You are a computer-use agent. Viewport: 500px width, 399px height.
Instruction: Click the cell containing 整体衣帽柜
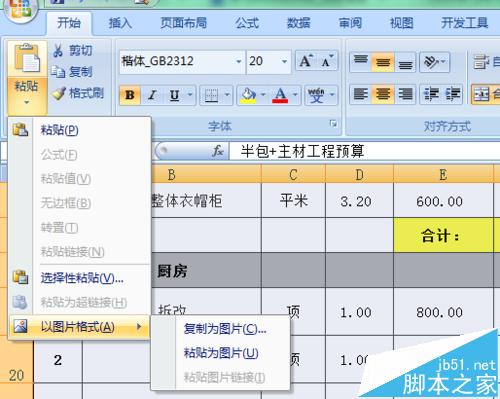point(206,201)
